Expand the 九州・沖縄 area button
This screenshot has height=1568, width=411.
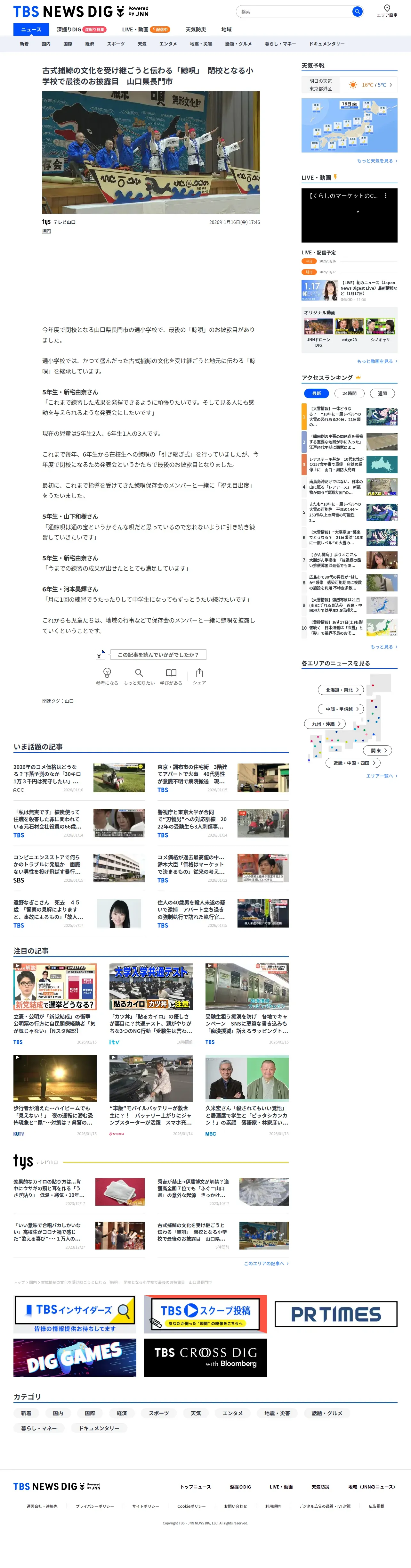click(325, 724)
